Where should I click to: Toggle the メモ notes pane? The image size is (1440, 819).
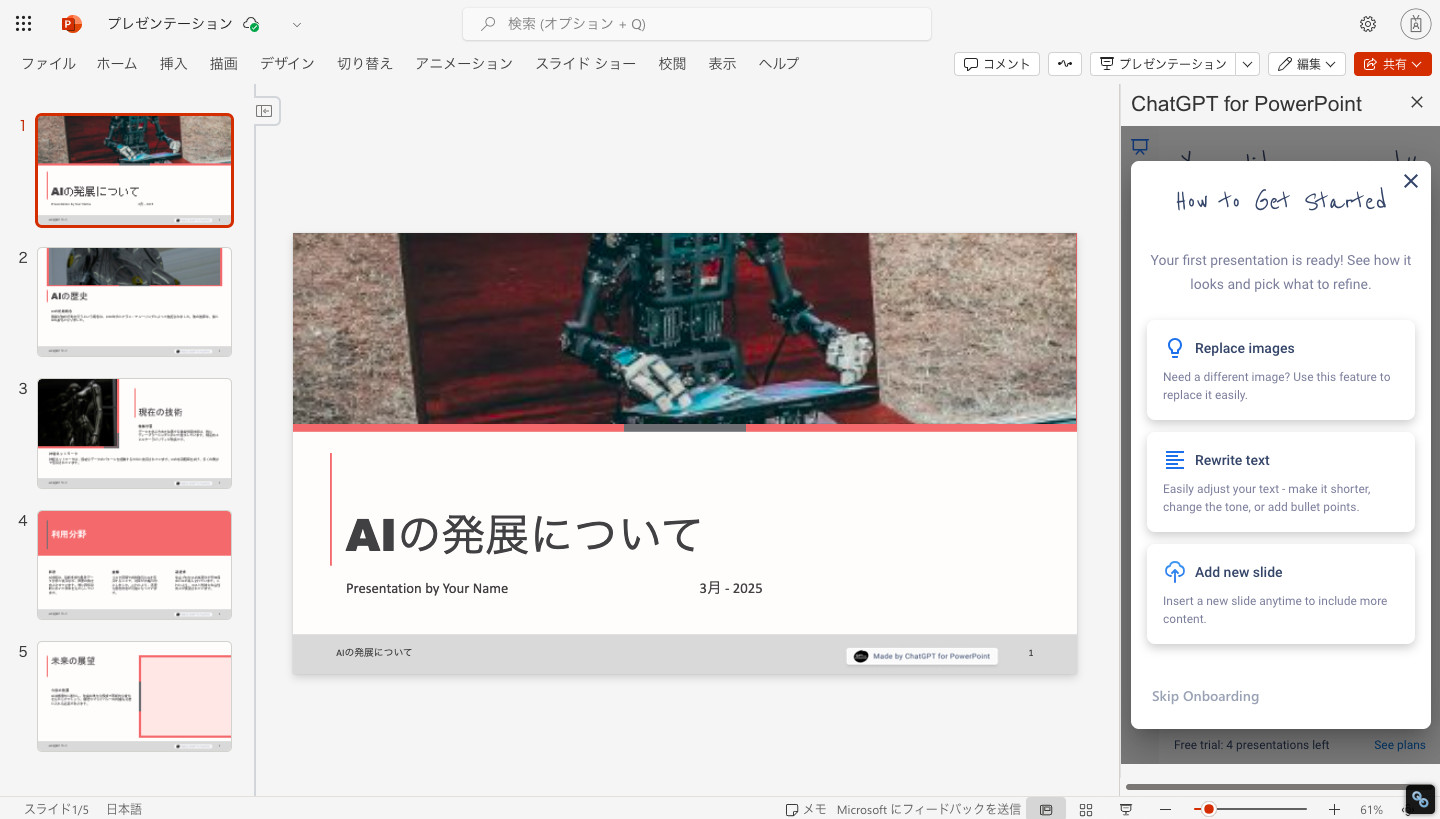806,809
